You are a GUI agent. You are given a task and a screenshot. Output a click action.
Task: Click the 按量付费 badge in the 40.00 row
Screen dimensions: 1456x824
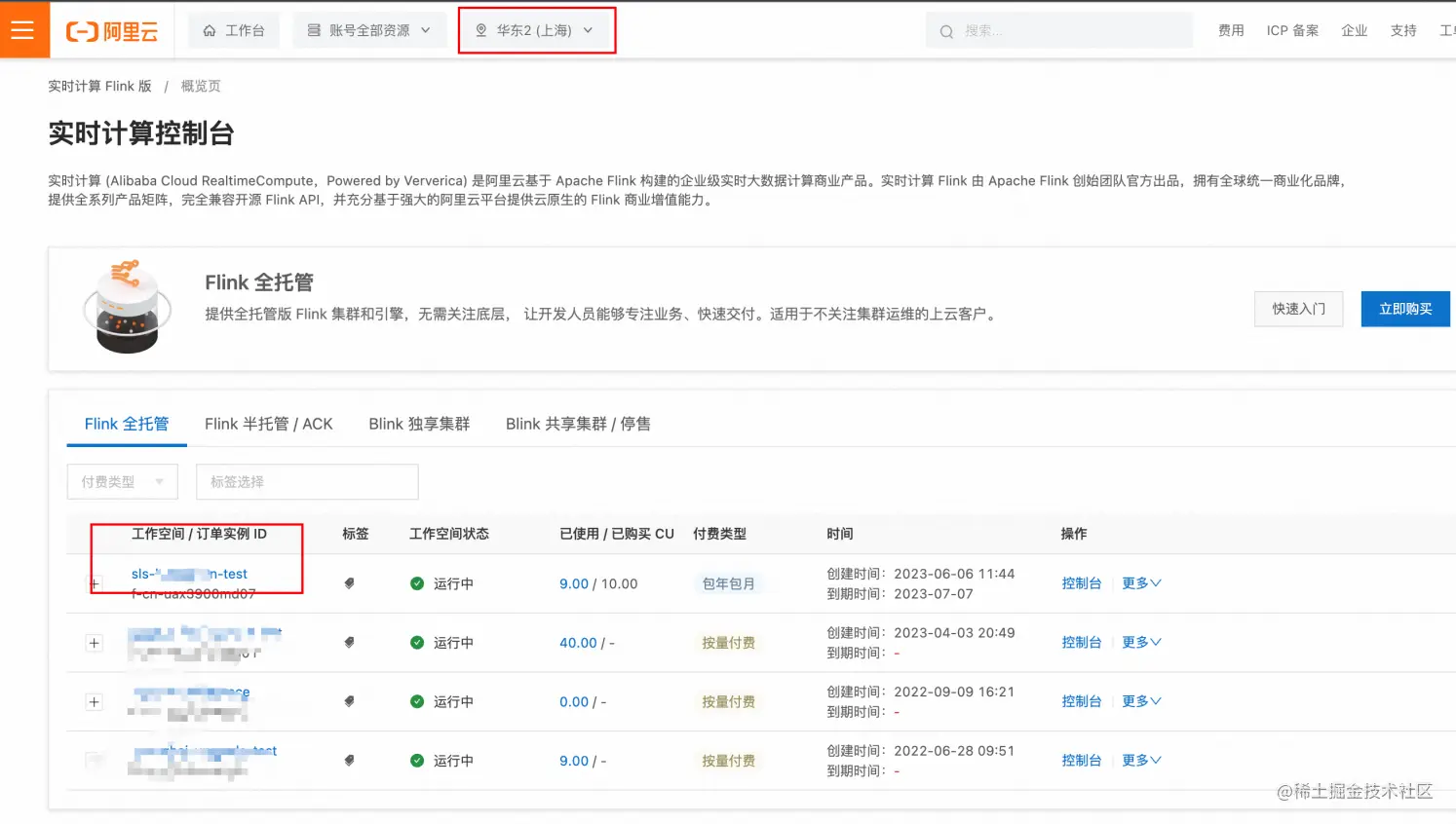pyautogui.click(x=729, y=643)
